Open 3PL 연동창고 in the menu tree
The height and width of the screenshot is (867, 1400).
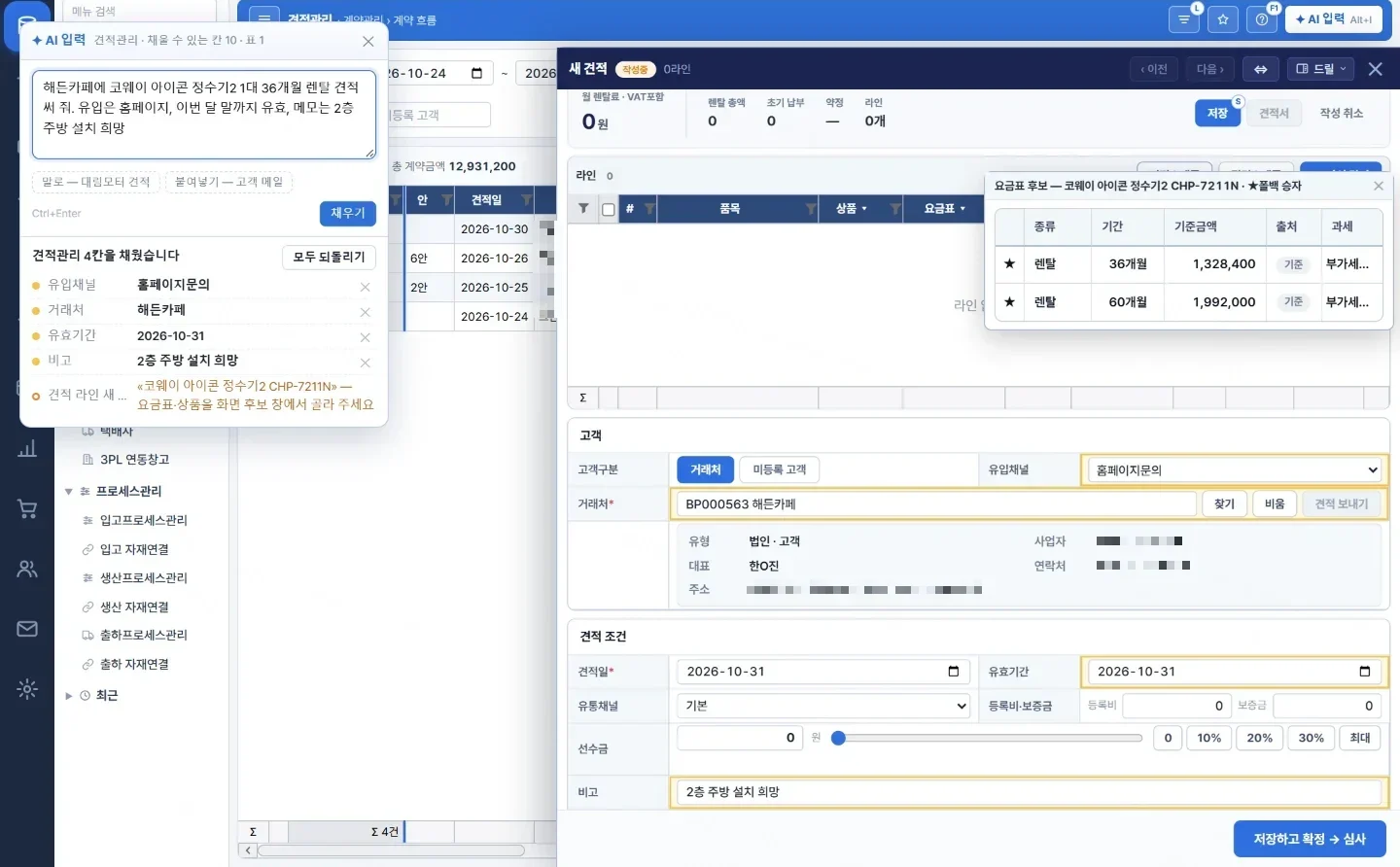click(x=134, y=460)
